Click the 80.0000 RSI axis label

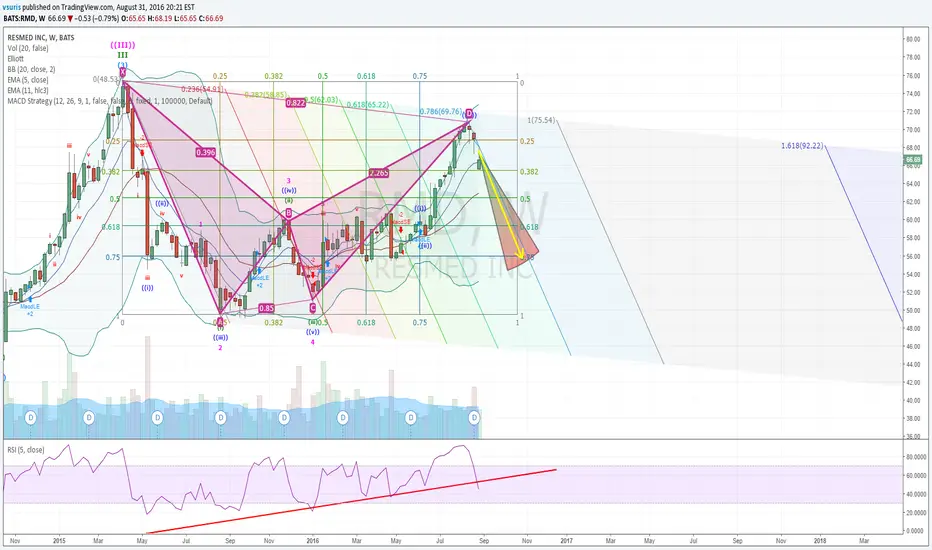point(915,457)
